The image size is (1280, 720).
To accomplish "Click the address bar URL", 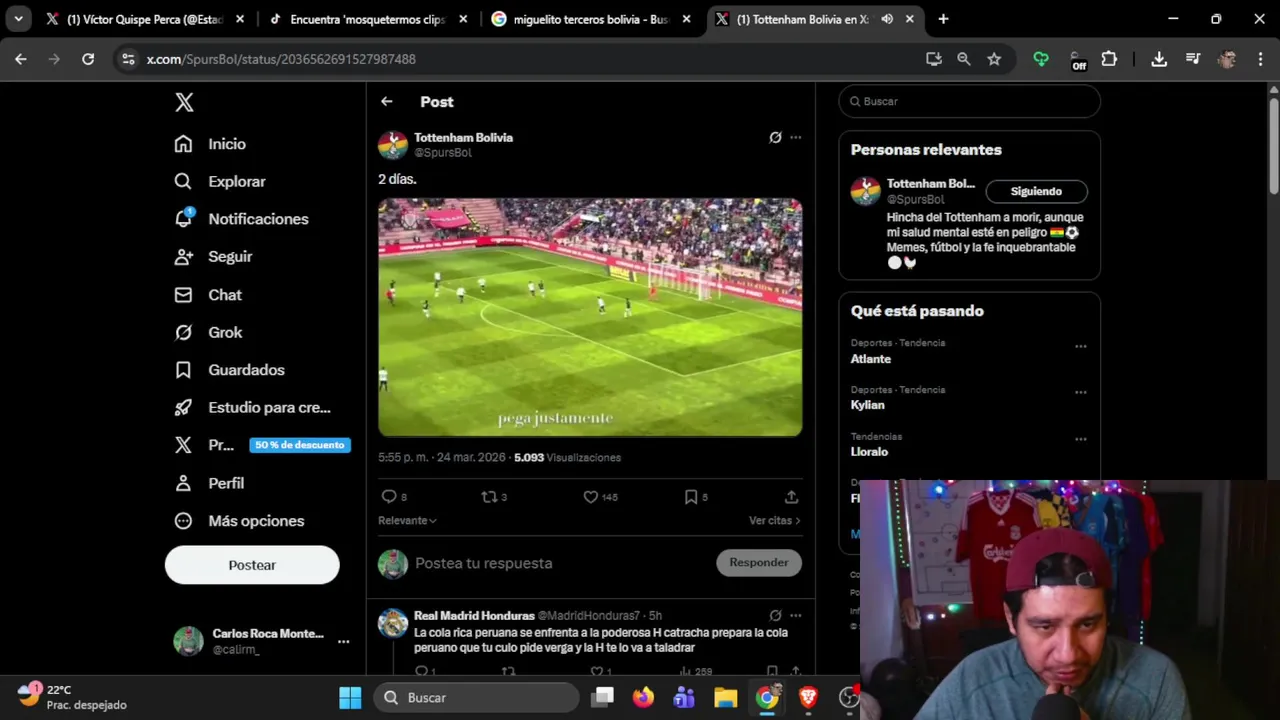I will coord(281,59).
